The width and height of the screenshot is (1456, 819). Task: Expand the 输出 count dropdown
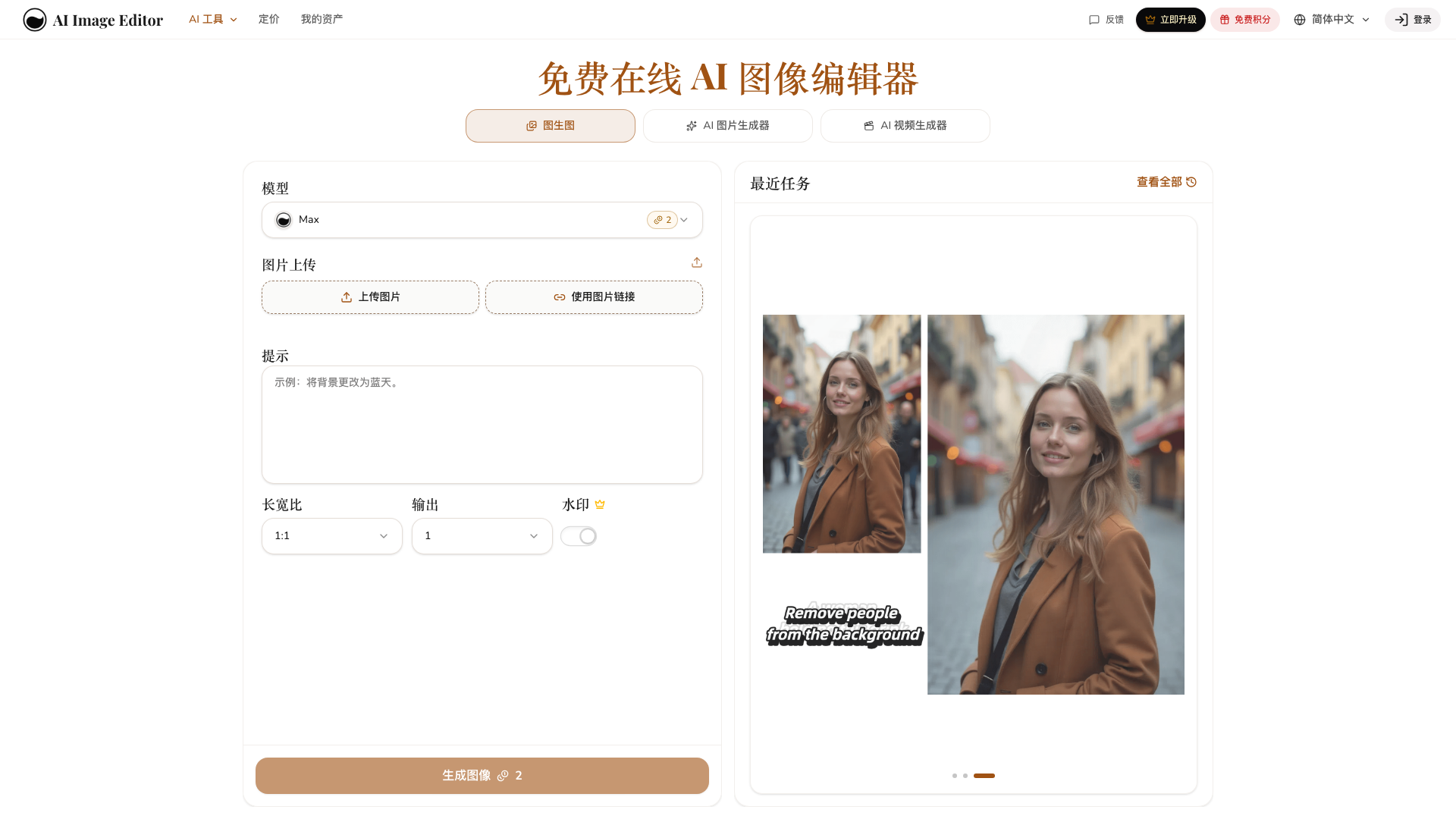(x=482, y=536)
